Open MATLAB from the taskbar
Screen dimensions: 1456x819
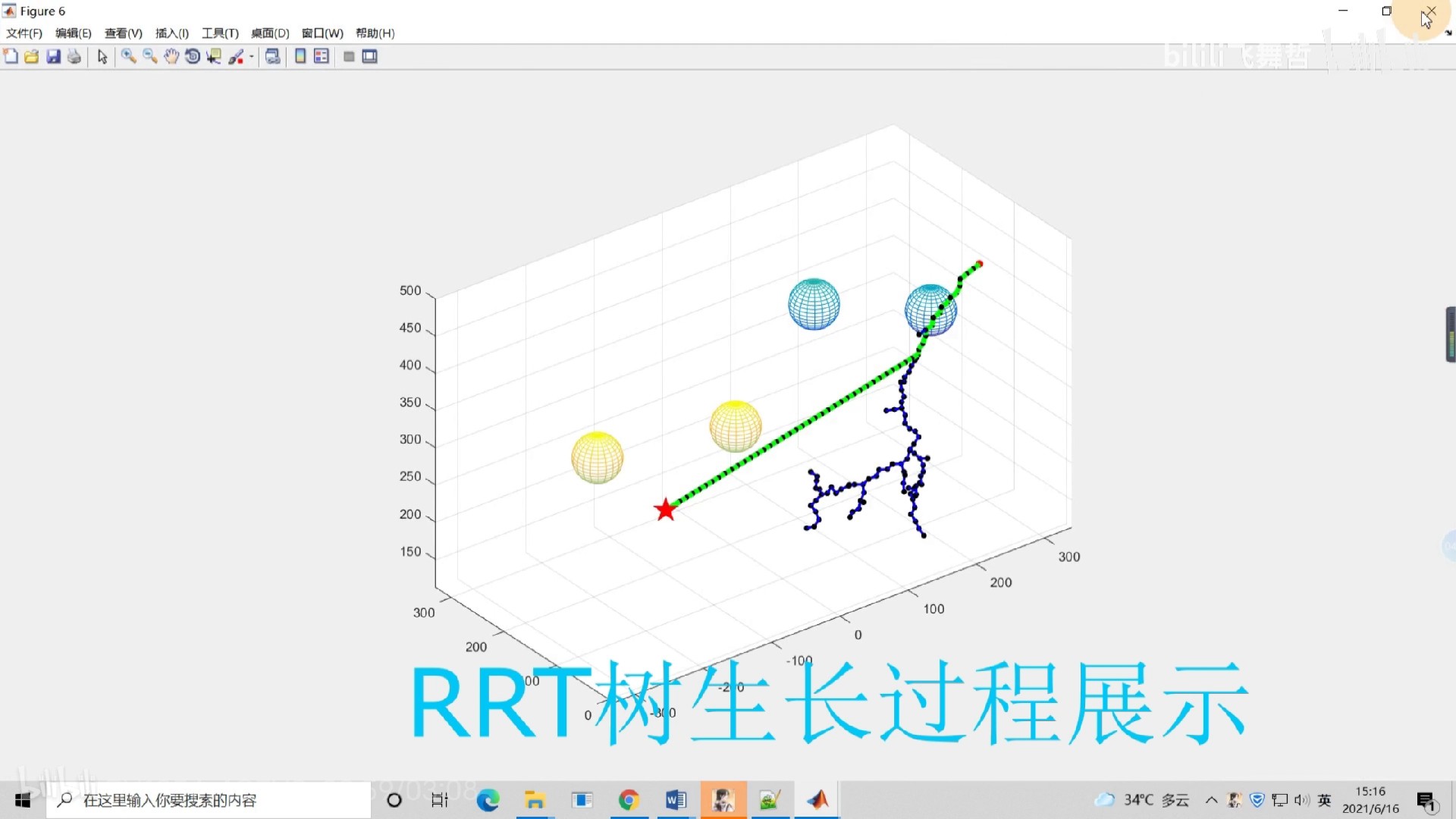tap(817, 800)
